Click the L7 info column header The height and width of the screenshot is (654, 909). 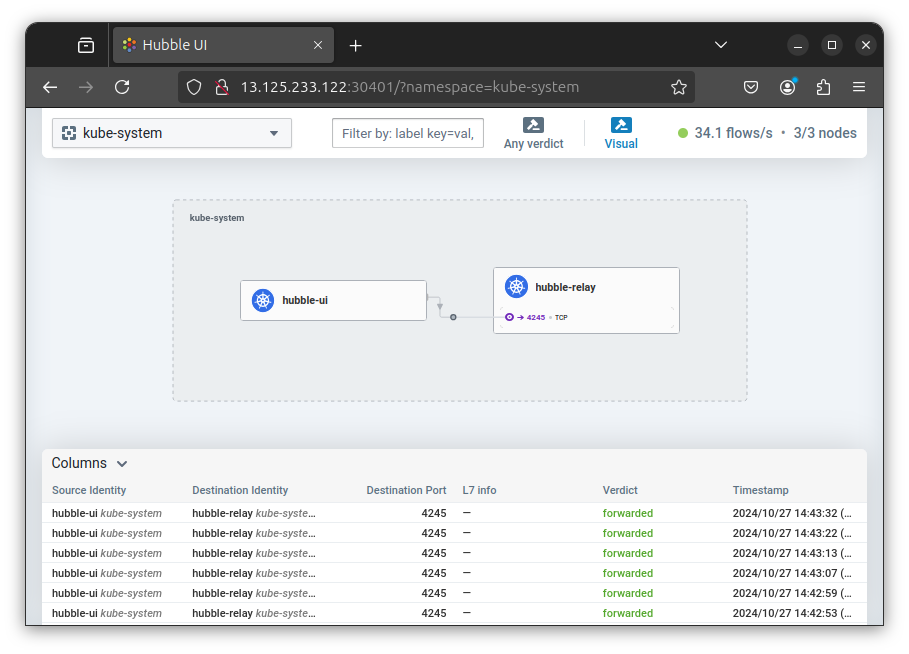coord(479,490)
